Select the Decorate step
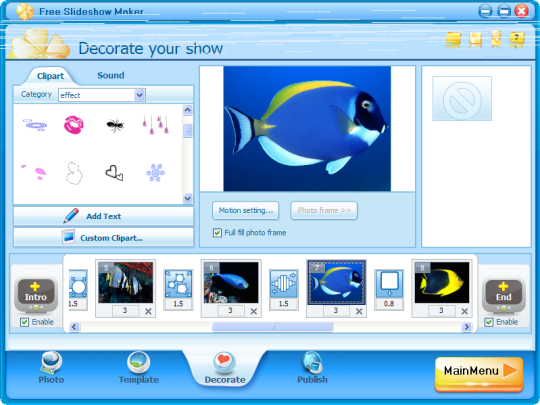 (225, 368)
